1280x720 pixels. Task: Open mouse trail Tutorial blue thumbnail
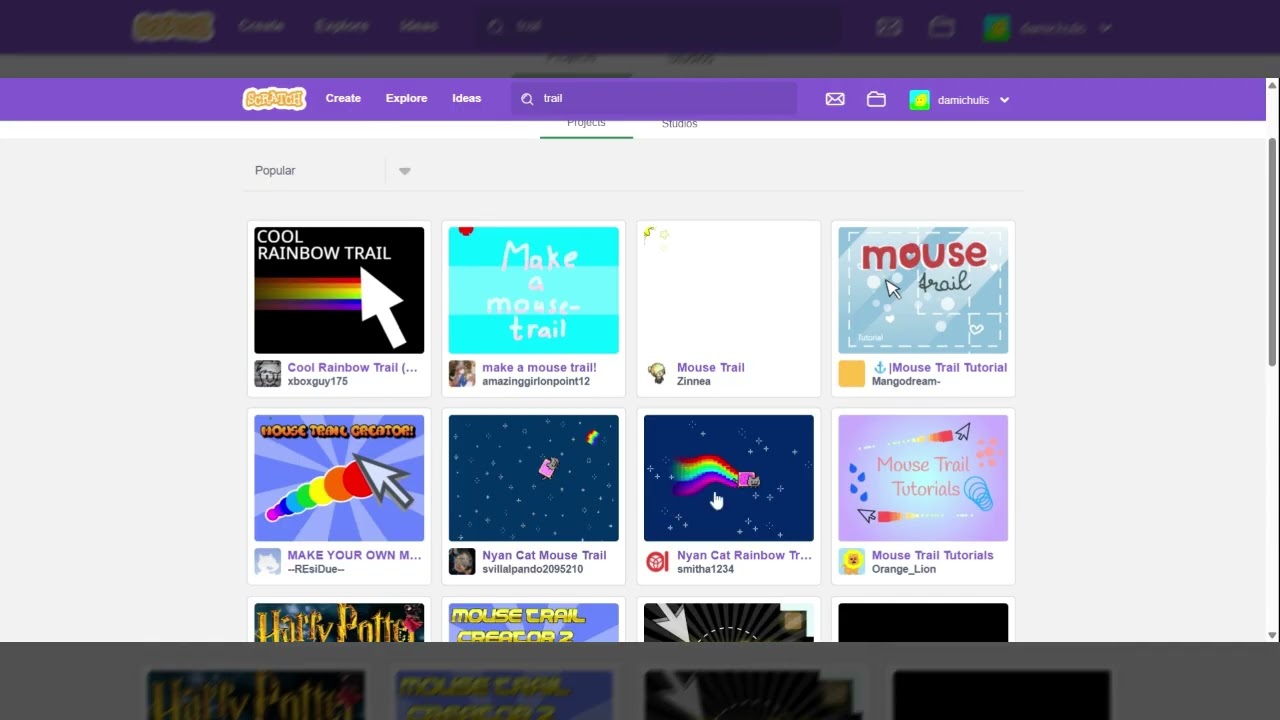(x=923, y=290)
